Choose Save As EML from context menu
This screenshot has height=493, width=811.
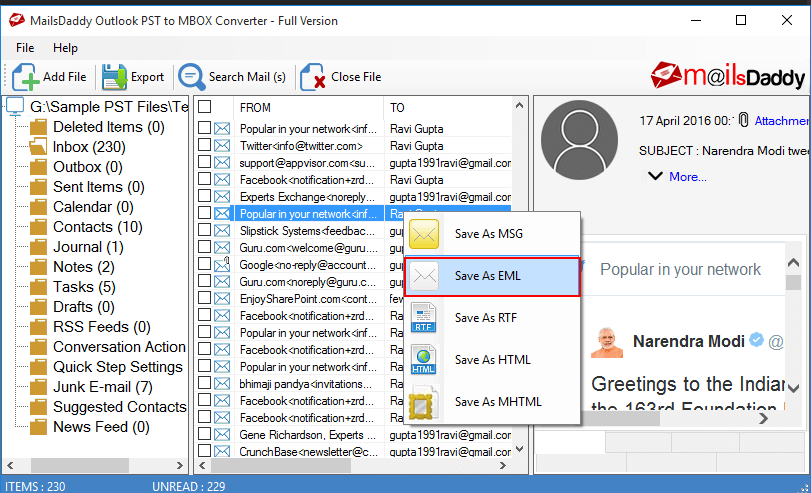tap(492, 276)
